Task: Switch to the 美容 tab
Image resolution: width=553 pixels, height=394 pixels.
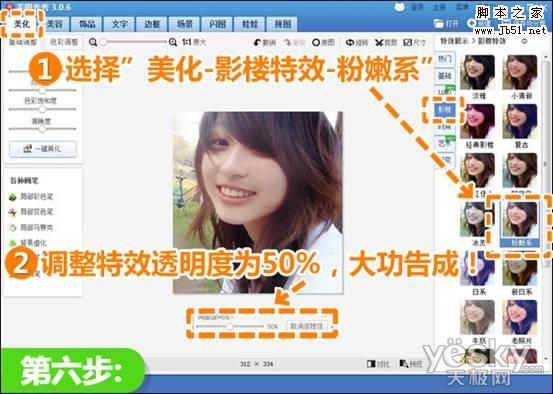Action: pyautogui.click(x=54, y=24)
